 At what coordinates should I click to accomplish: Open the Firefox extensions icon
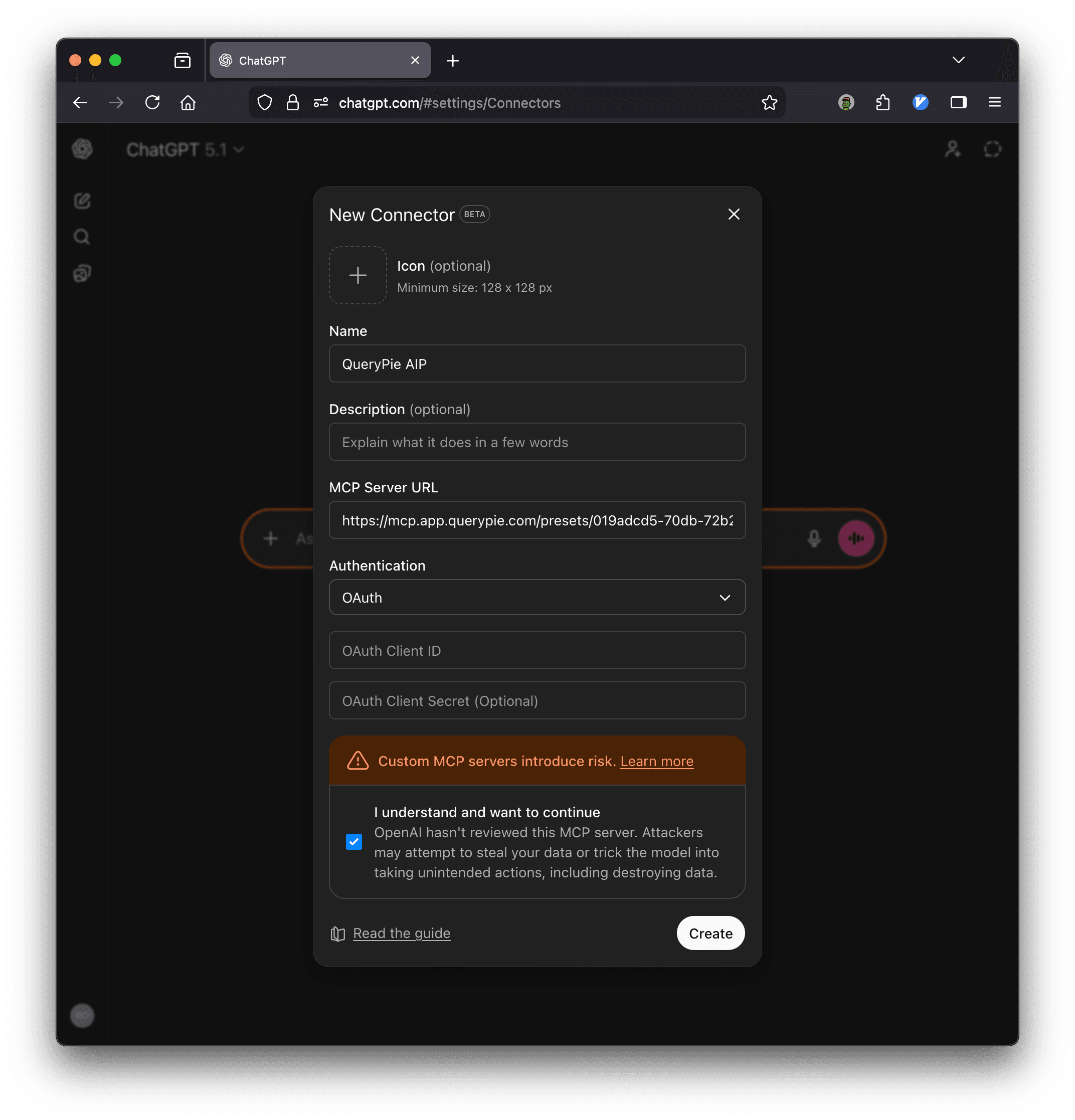(883, 103)
